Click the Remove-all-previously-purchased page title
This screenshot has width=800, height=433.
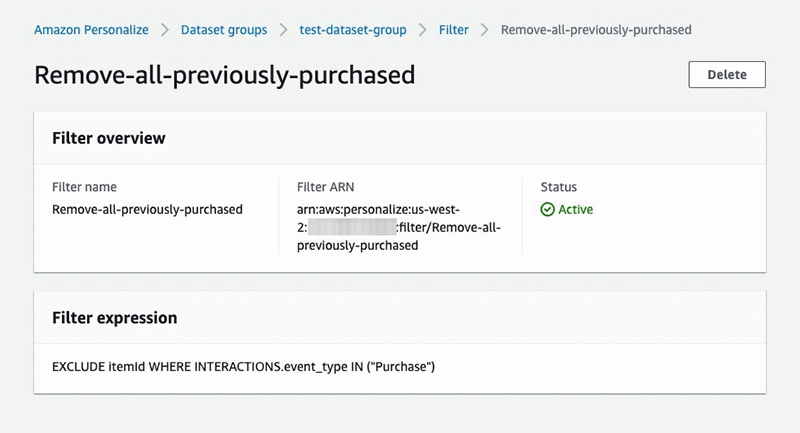(224, 76)
